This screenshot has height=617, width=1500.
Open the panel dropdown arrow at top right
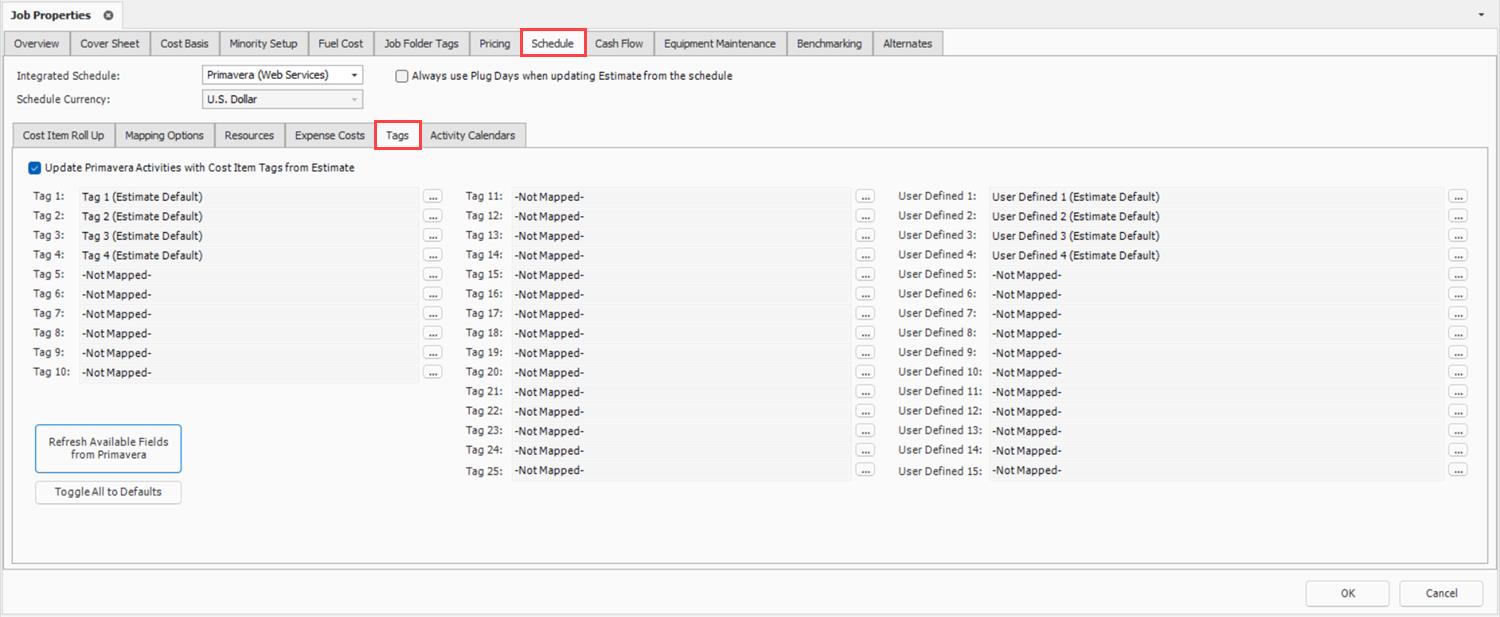[x=1481, y=16]
